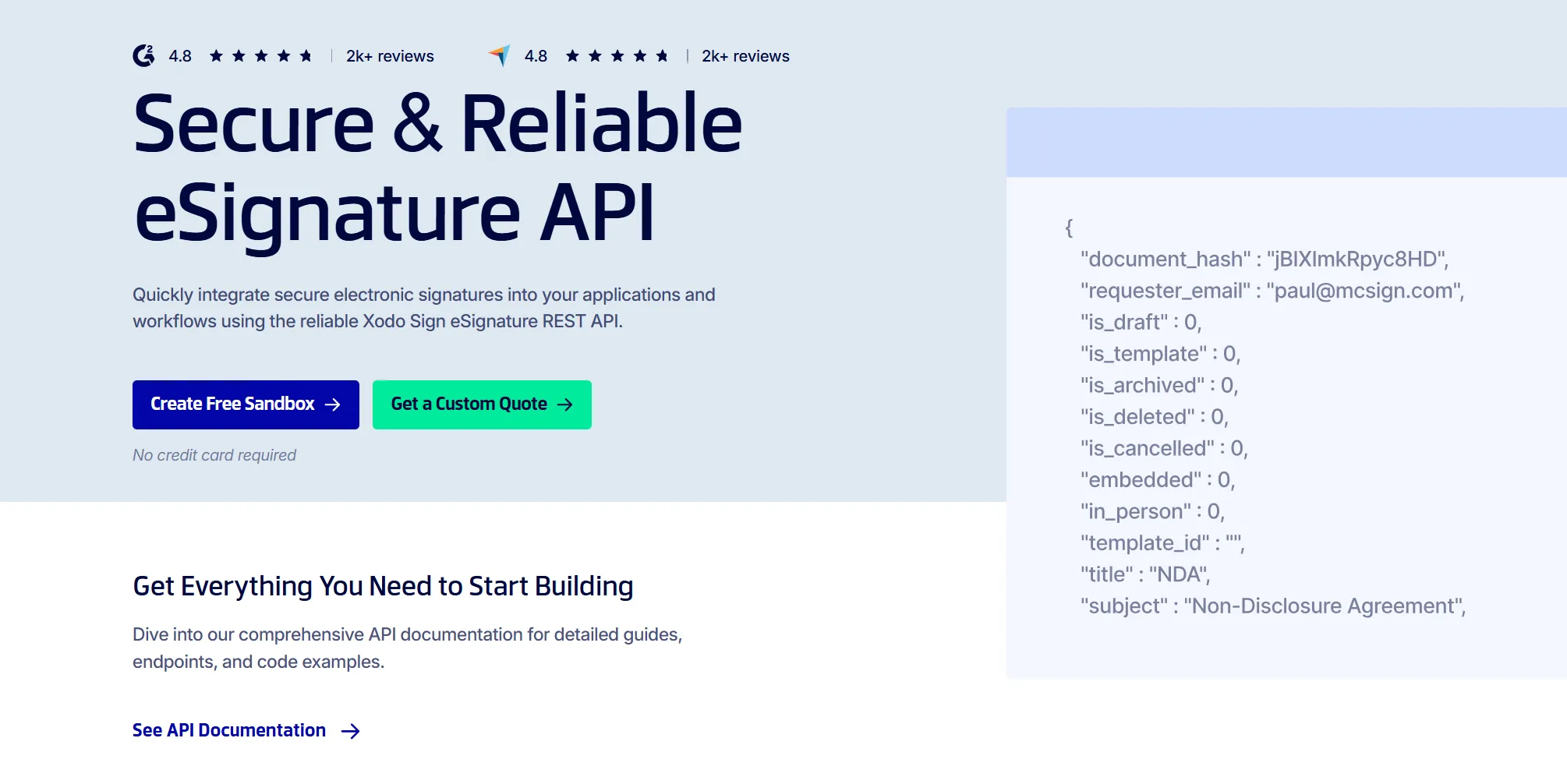This screenshot has height=784, width=1567.
Task: Click the Dive into our comprehensive API paragraph
Action: (x=408, y=648)
